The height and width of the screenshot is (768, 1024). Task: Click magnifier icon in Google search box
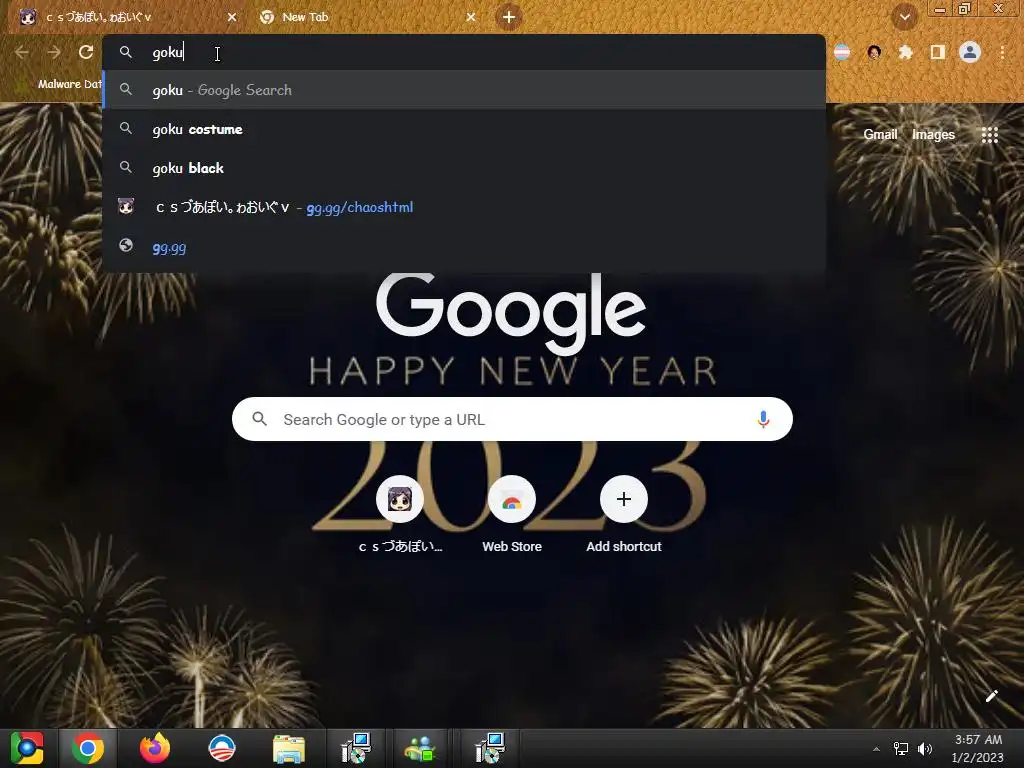tap(259, 419)
